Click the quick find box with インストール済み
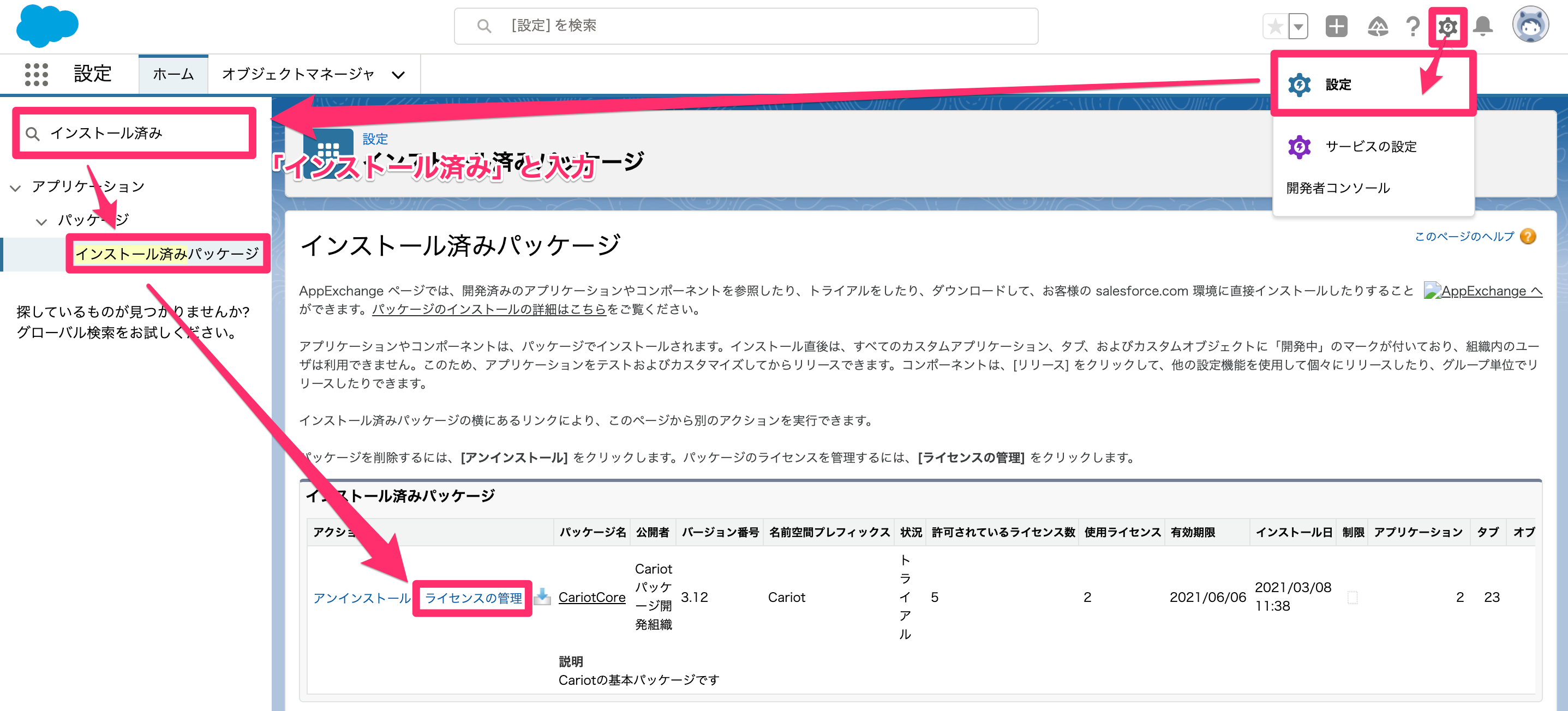 click(134, 132)
